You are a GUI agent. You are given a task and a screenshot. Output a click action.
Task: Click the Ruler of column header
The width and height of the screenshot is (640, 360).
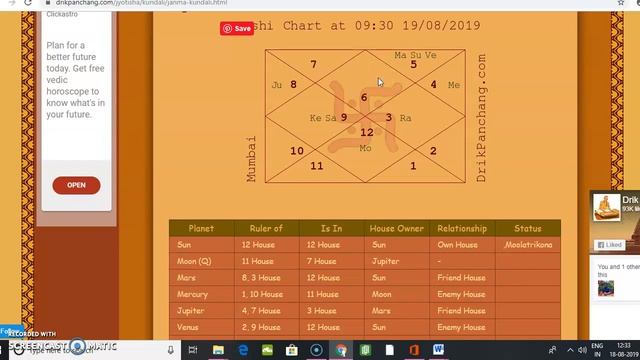266,229
